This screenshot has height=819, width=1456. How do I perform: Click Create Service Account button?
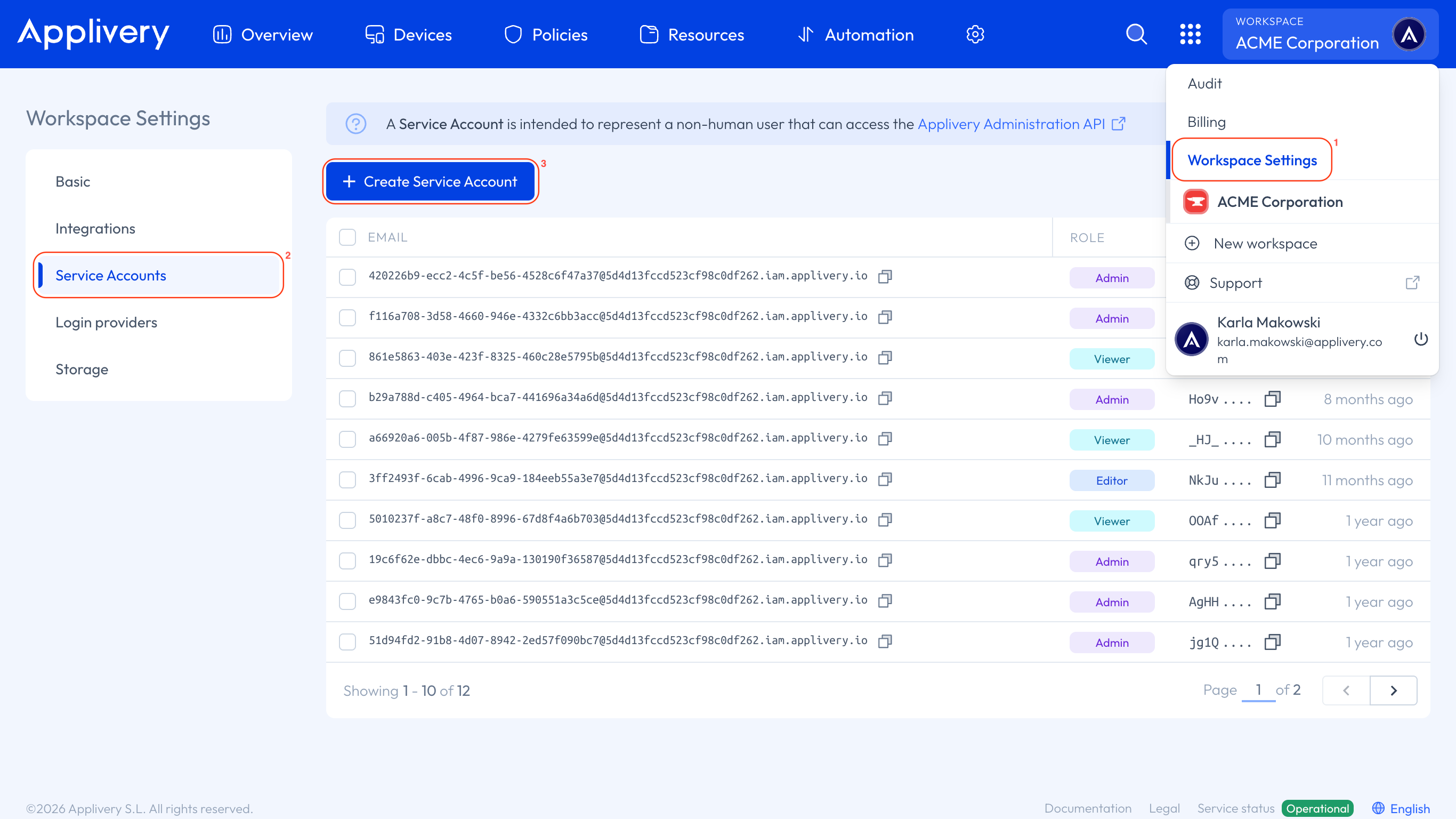pyautogui.click(x=430, y=182)
